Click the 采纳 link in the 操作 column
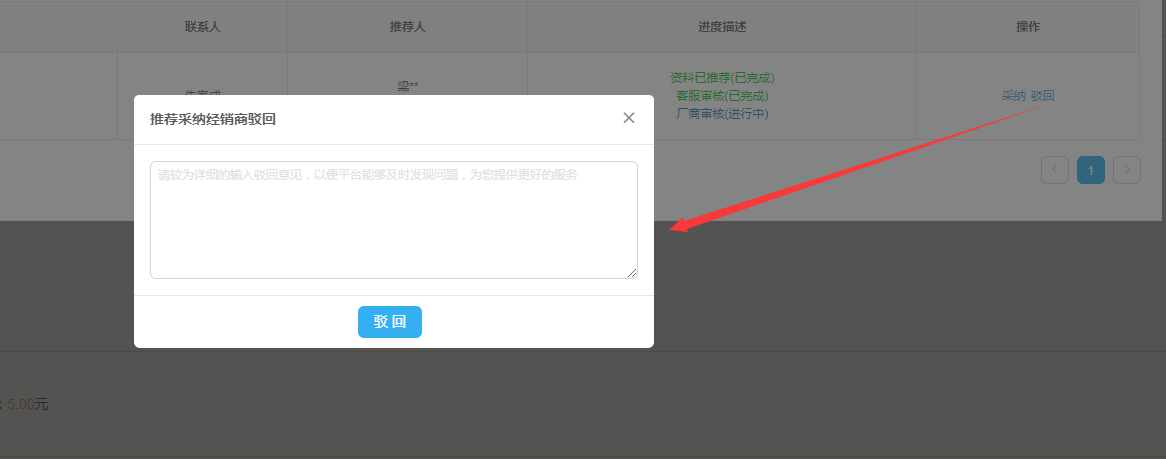Screen dimensions: 1166x459 (x=1014, y=96)
